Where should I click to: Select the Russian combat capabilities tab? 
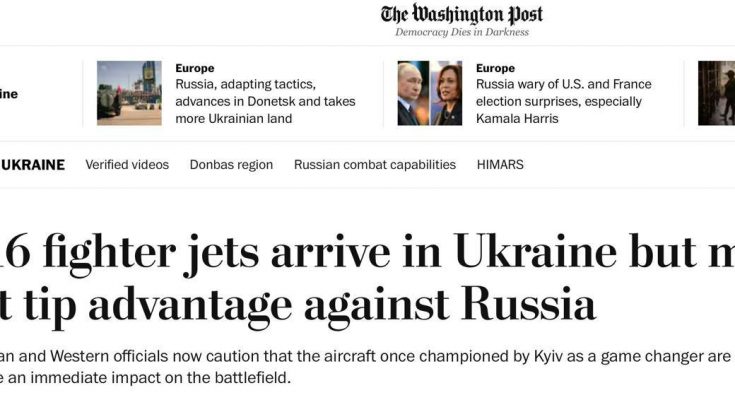coord(375,165)
